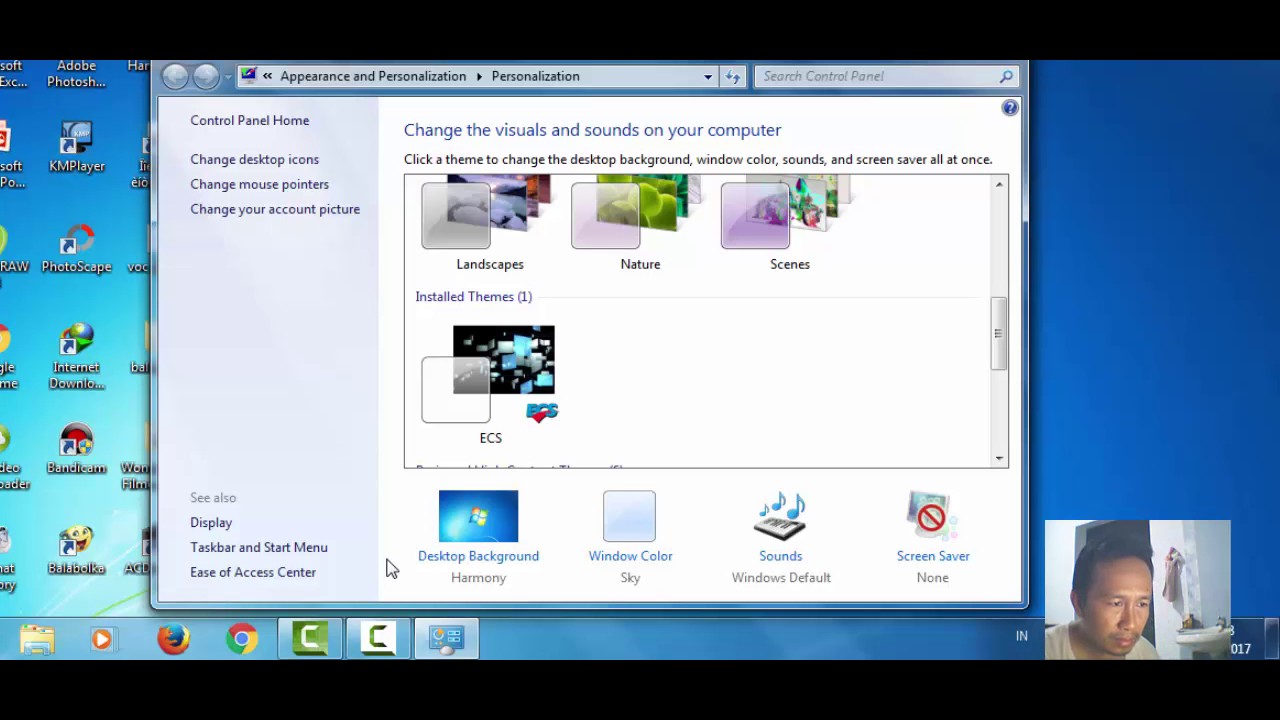Open the KMPlayer desktop shortcut

(77, 147)
